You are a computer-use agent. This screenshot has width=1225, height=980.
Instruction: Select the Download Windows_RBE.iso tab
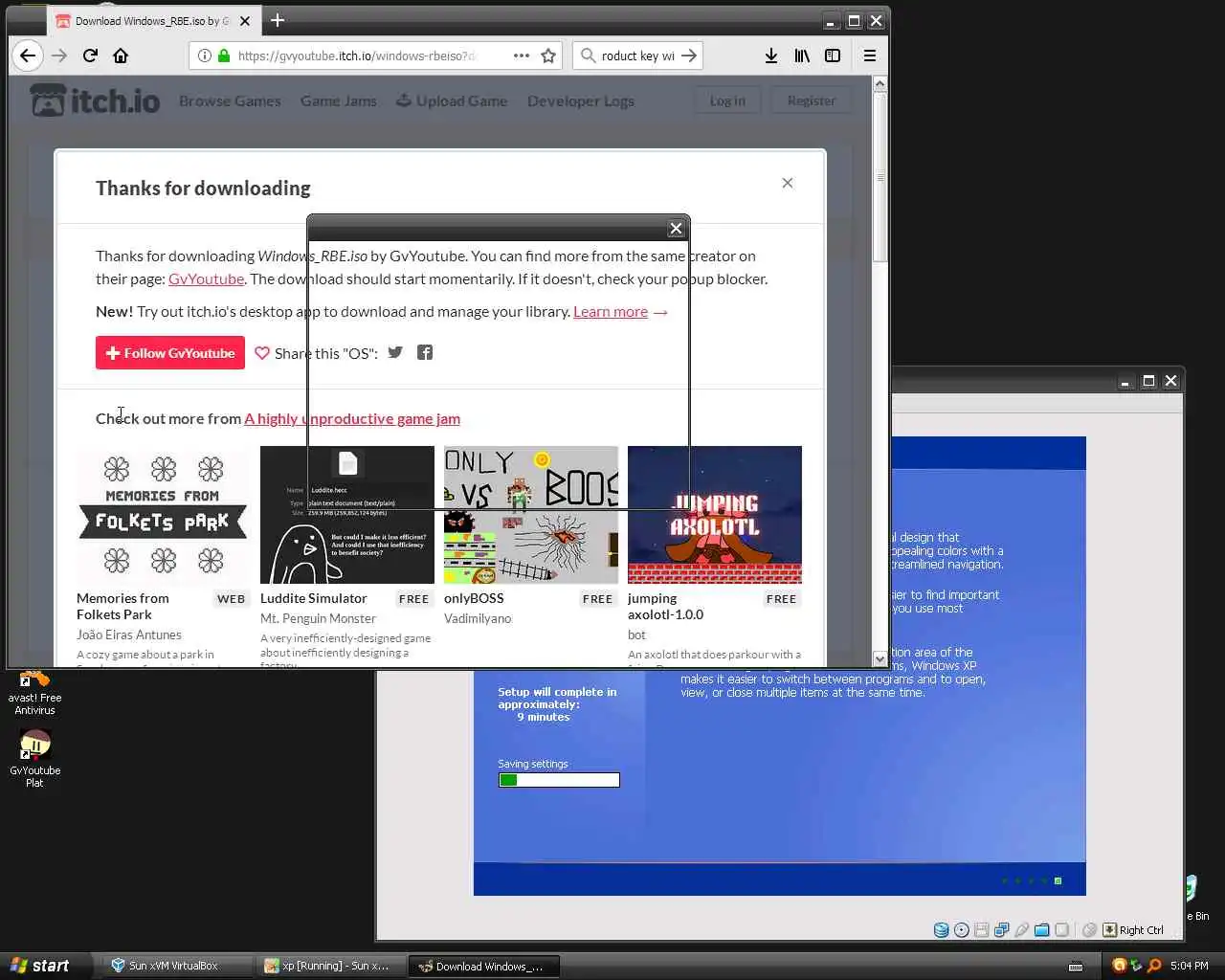tap(153, 21)
